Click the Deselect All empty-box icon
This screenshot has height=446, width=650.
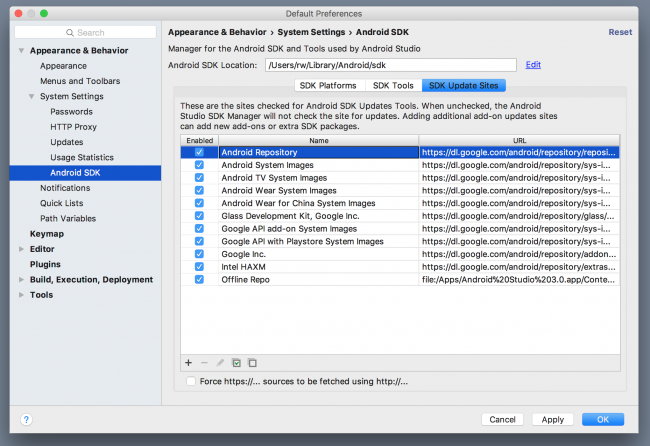coord(252,362)
